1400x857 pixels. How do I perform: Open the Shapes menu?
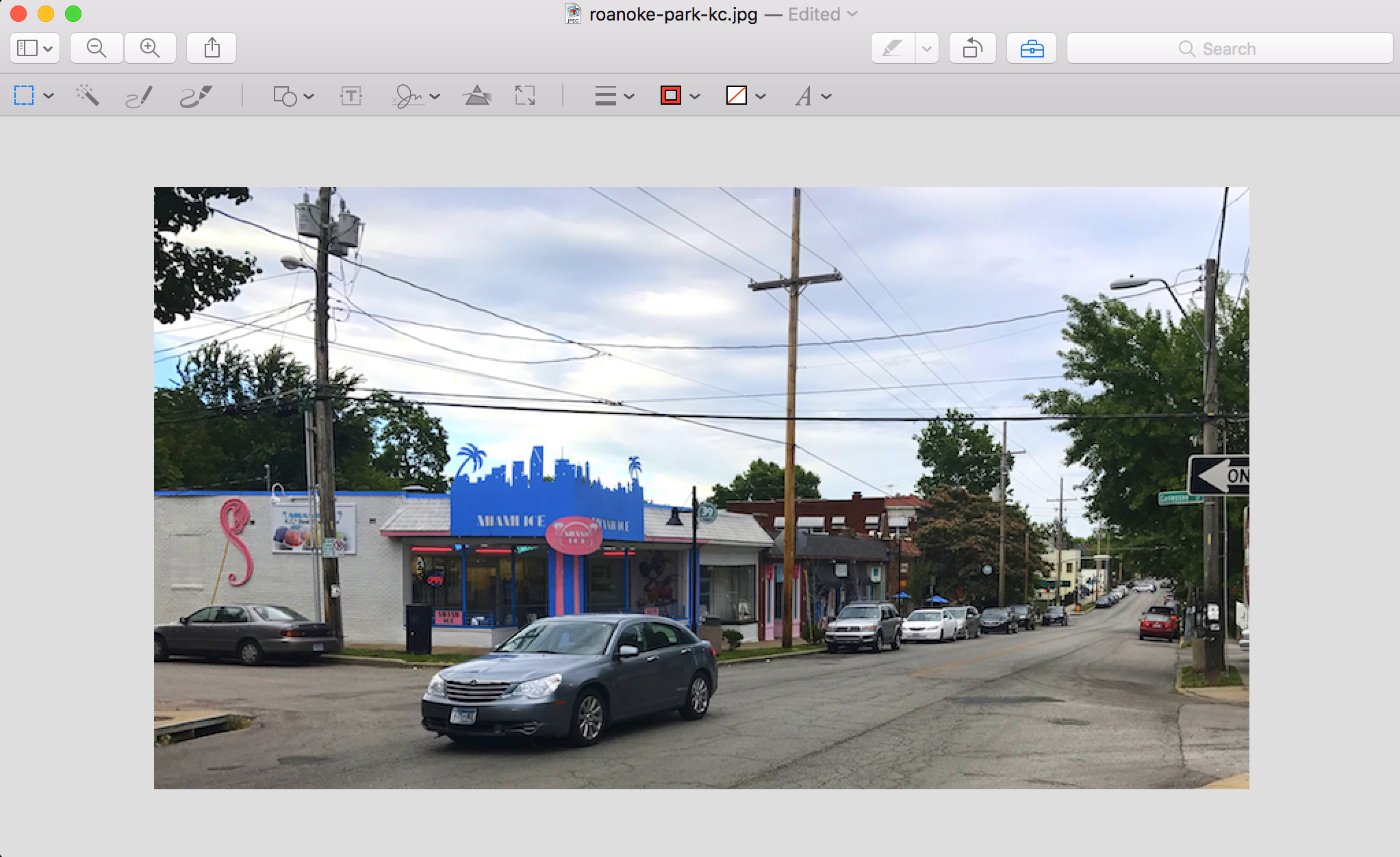click(293, 96)
